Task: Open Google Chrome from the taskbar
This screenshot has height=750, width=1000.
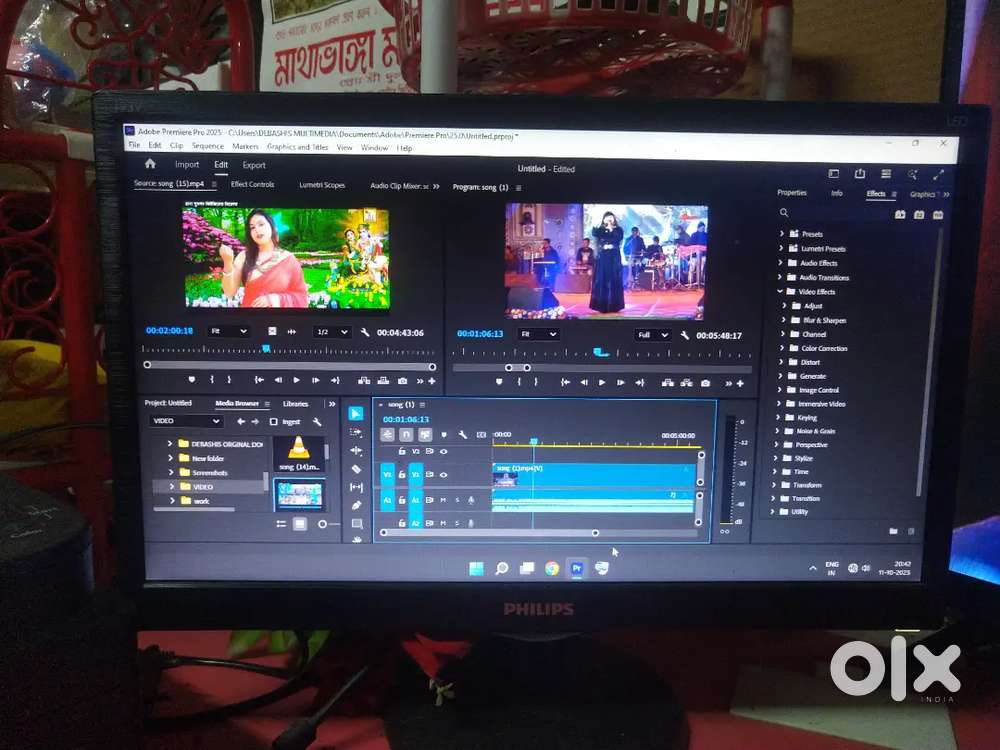Action: click(551, 568)
